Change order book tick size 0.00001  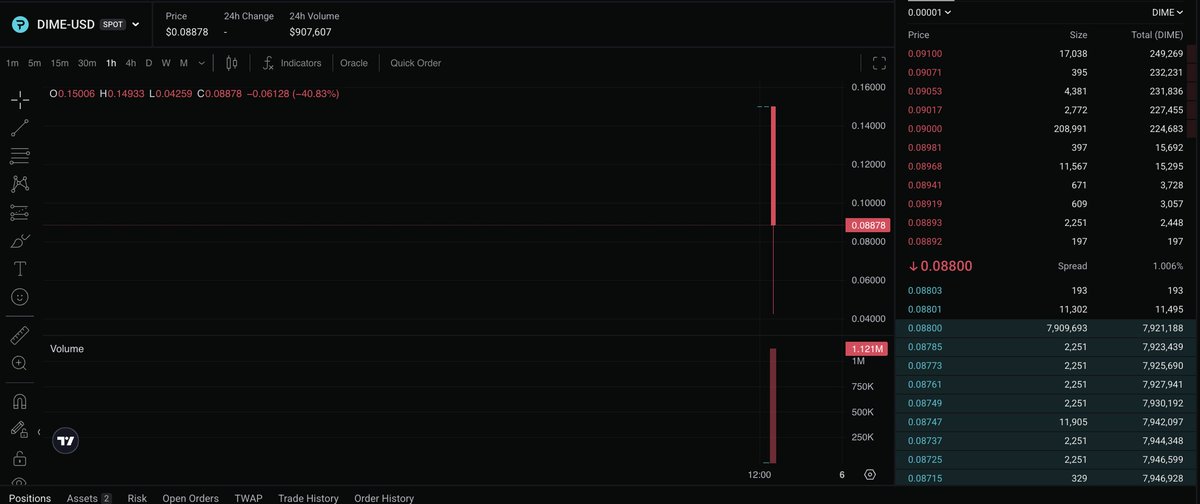(929, 12)
